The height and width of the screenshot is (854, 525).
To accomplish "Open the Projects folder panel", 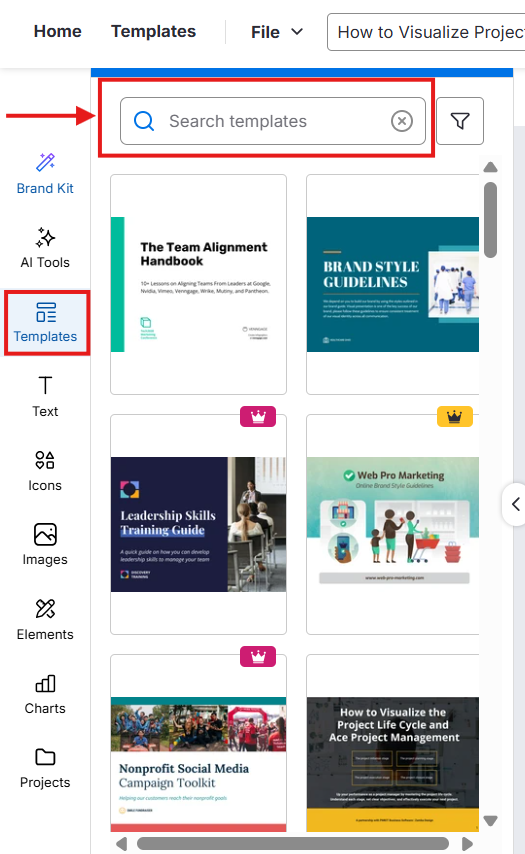I will [45, 768].
